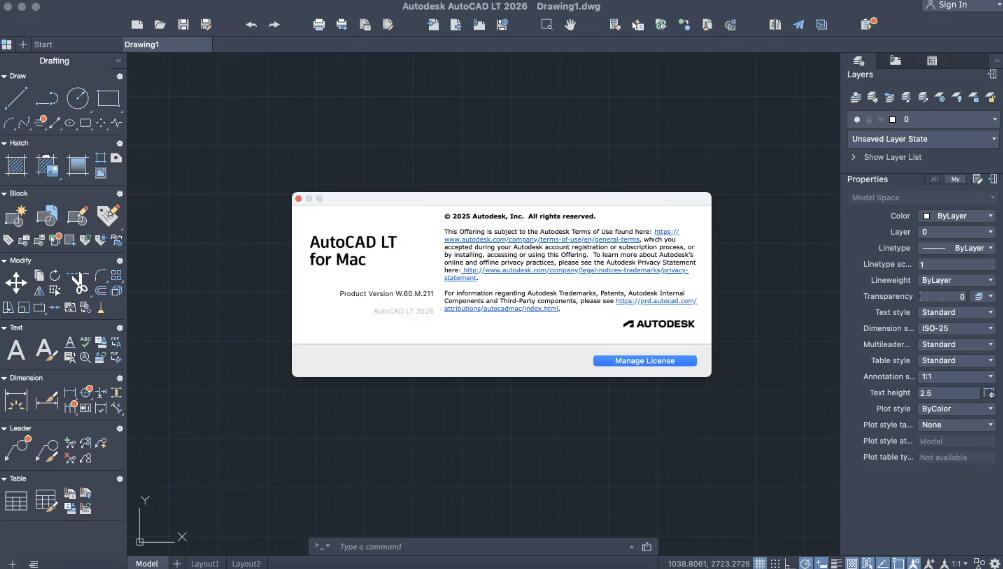The height and width of the screenshot is (569, 1003).
Task: Select the Rectangle draw tool
Action: (x=108, y=98)
